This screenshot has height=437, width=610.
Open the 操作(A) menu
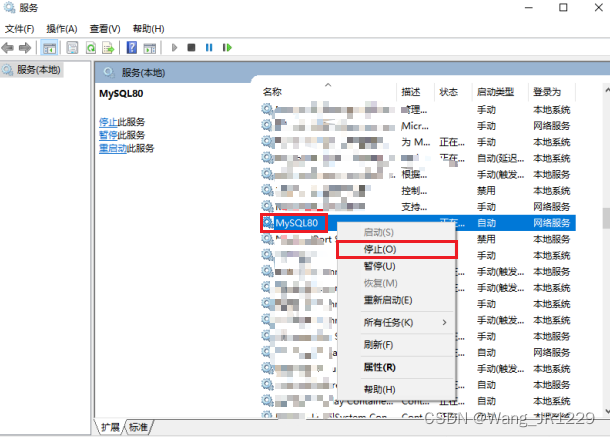(62, 29)
